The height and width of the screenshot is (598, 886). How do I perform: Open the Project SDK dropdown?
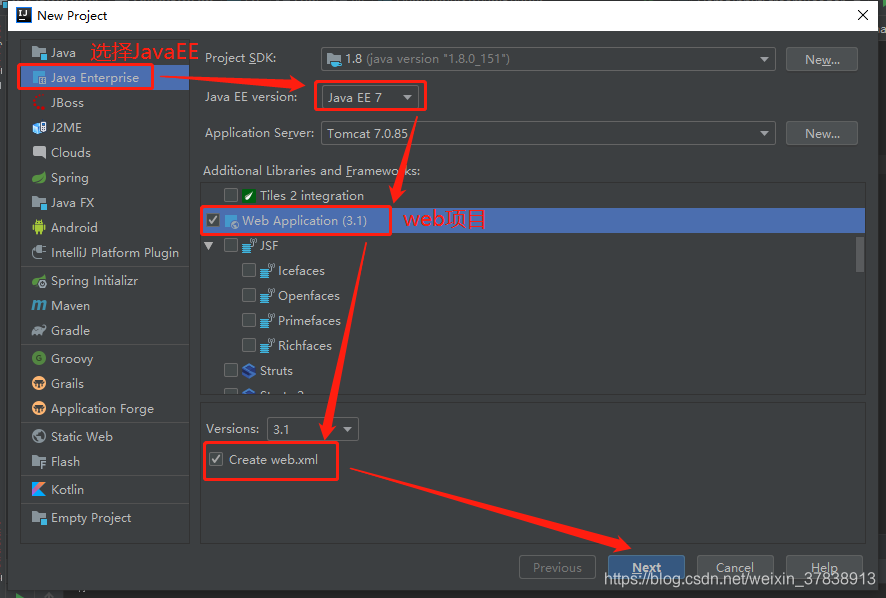coord(548,59)
